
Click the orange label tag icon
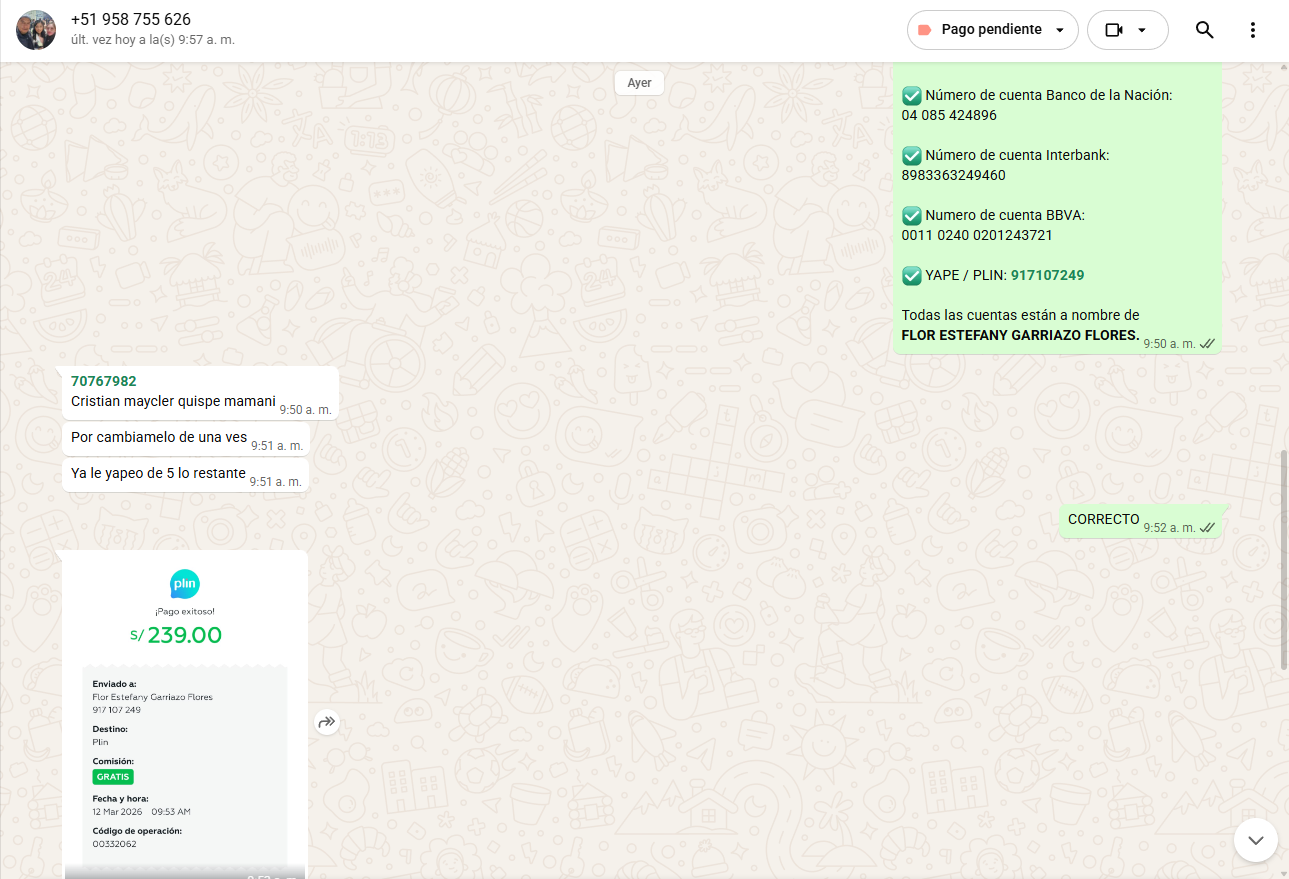[x=924, y=30]
